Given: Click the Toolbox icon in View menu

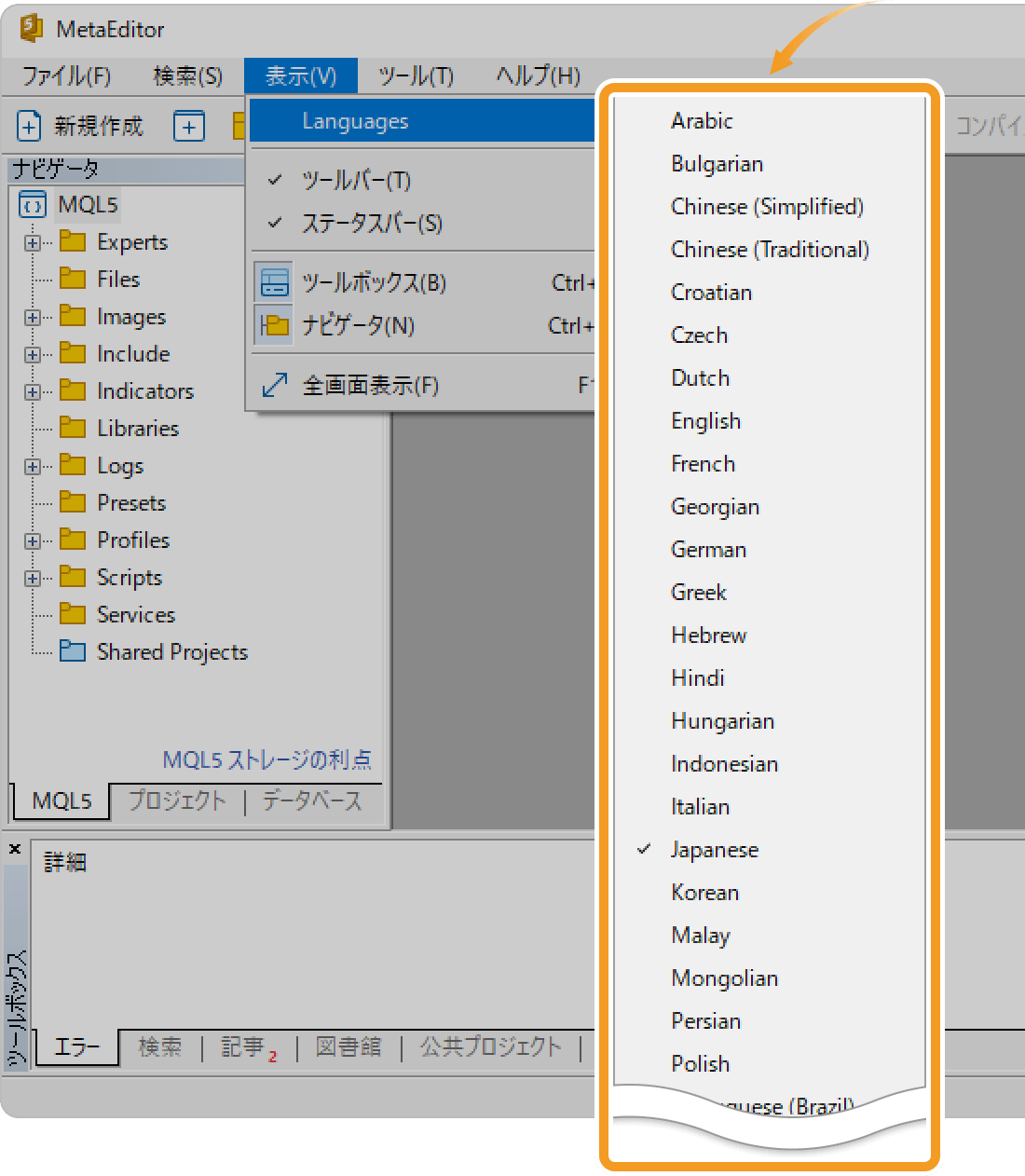Looking at the screenshot, I should [x=274, y=282].
